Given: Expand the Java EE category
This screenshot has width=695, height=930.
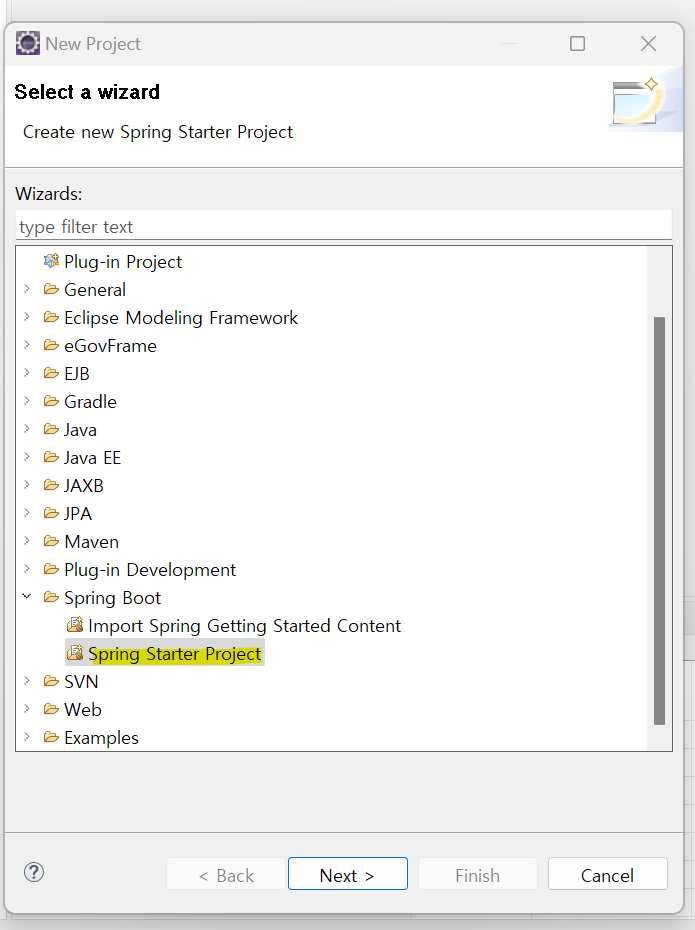Looking at the screenshot, I should point(27,457).
